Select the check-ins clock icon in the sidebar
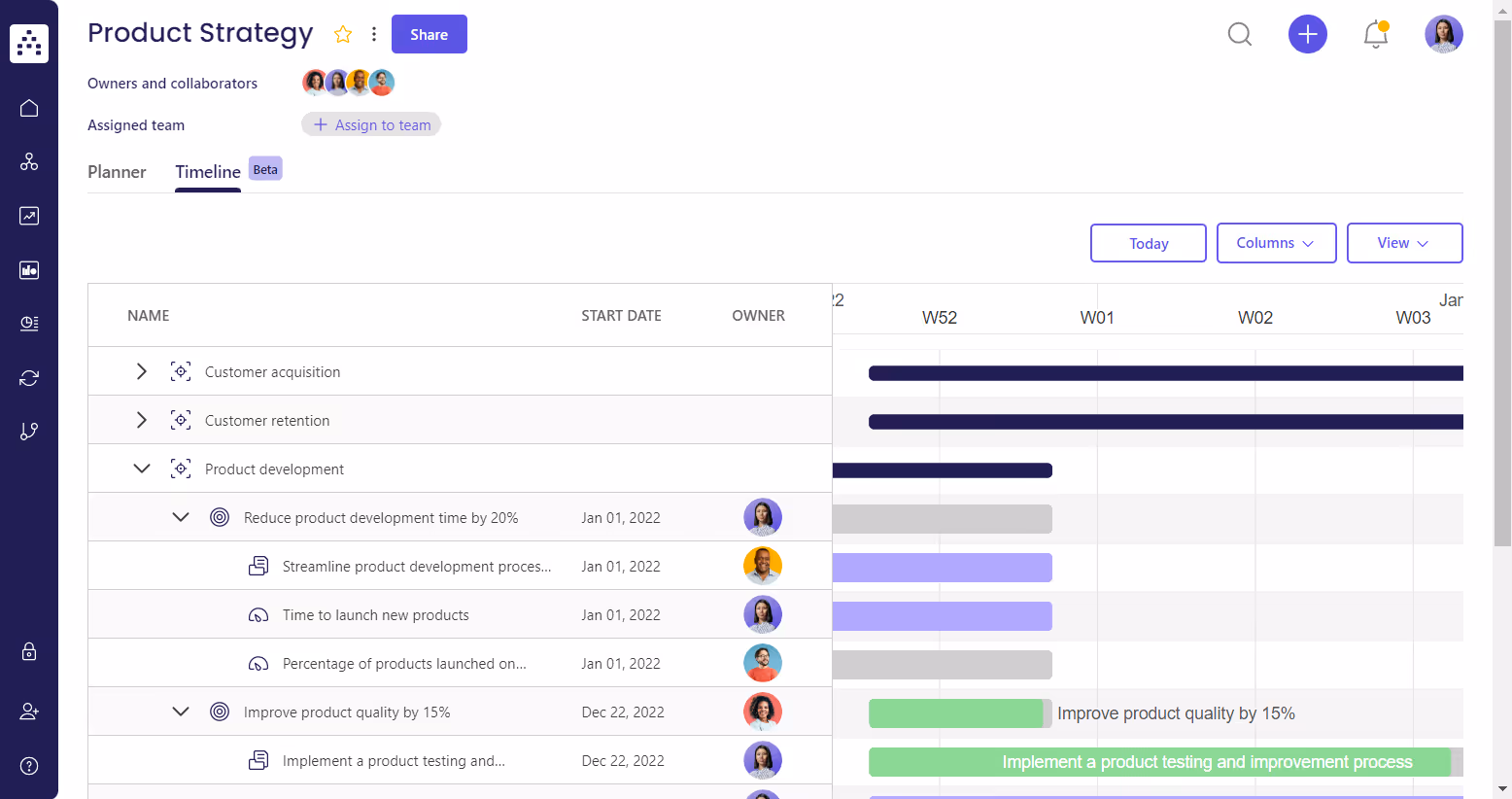The width and height of the screenshot is (1512, 799). click(x=28, y=323)
